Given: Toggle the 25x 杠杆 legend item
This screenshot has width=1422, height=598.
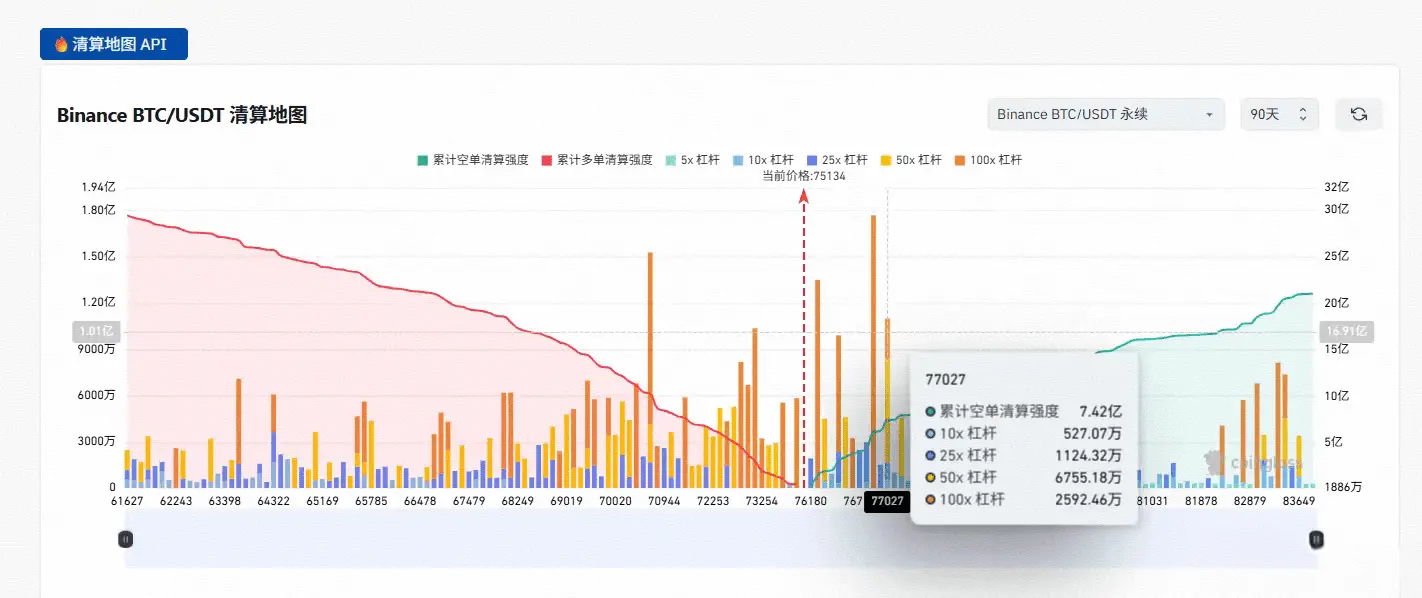Looking at the screenshot, I should click(x=838, y=160).
